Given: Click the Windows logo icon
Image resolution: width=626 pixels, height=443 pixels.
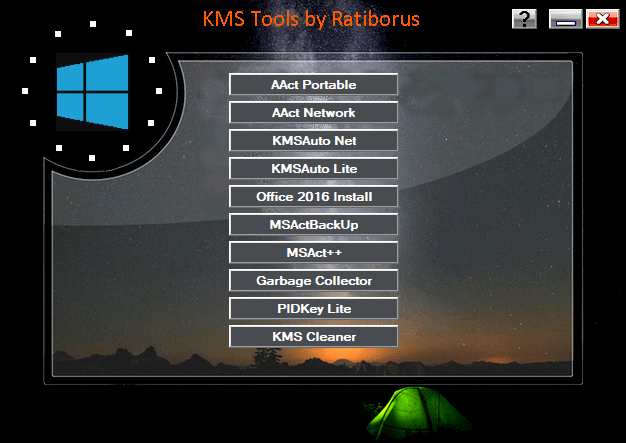Looking at the screenshot, I should point(92,92).
